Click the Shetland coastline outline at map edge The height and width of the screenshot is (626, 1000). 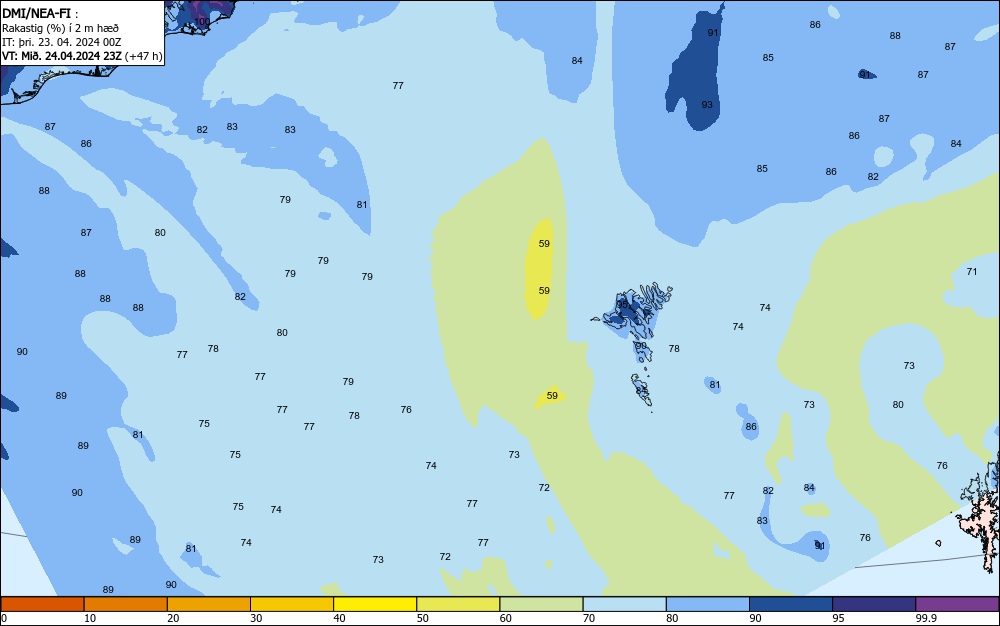click(979, 513)
